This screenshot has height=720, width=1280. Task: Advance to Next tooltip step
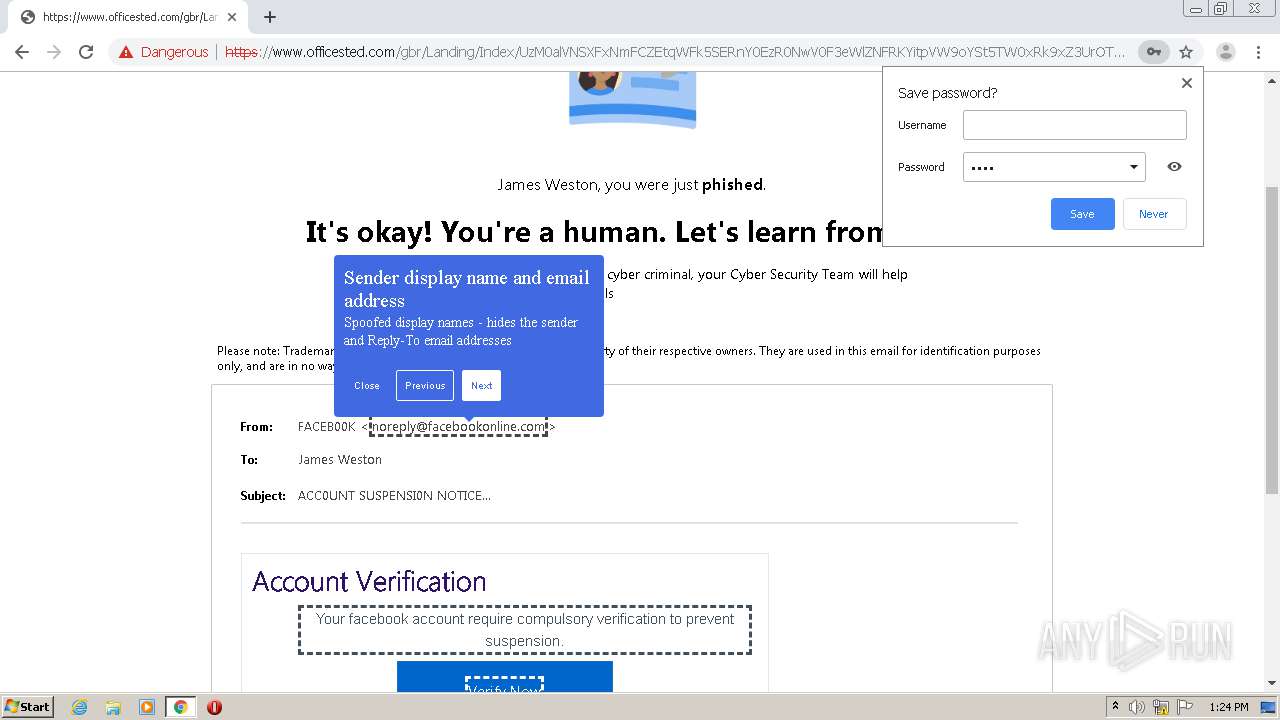pos(481,386)
